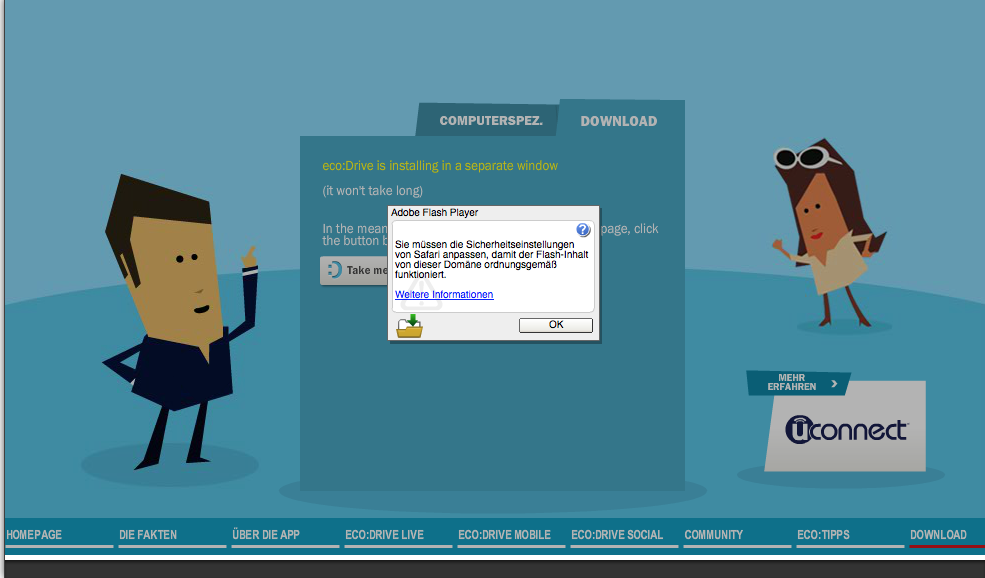Click the folder download icon in dialog
The width and height of the screenshot is (985, 578).
pyautogui.click(x=409, y=326)
